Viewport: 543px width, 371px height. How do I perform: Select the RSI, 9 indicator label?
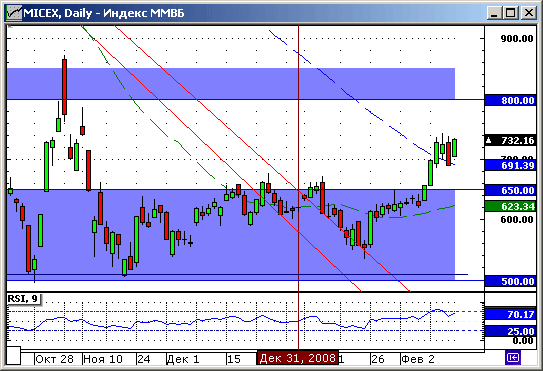coord(23,299)
